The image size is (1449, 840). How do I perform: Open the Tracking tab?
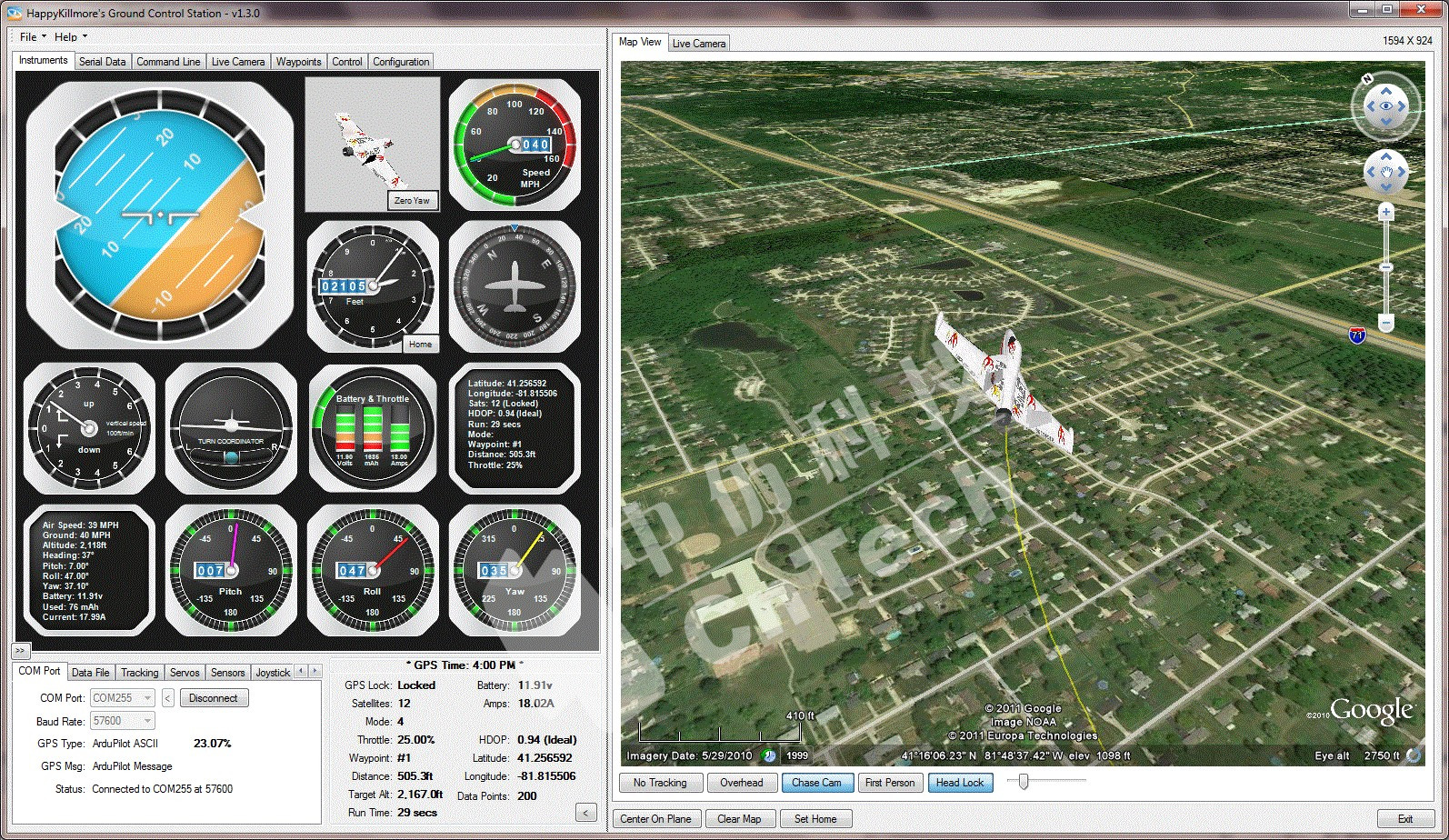(x=140, y=673)
